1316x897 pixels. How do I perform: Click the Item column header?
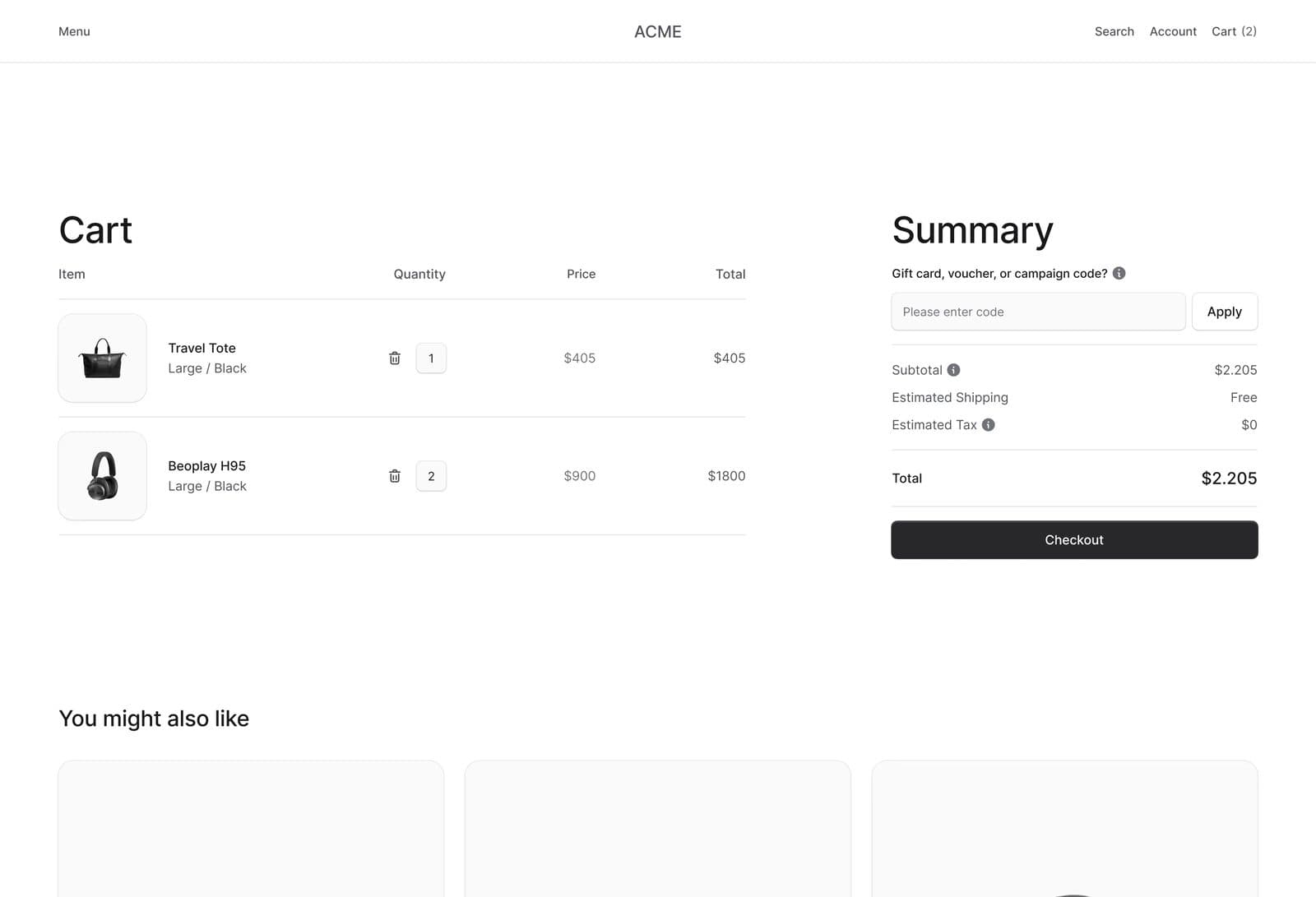[x=72, y=274]
